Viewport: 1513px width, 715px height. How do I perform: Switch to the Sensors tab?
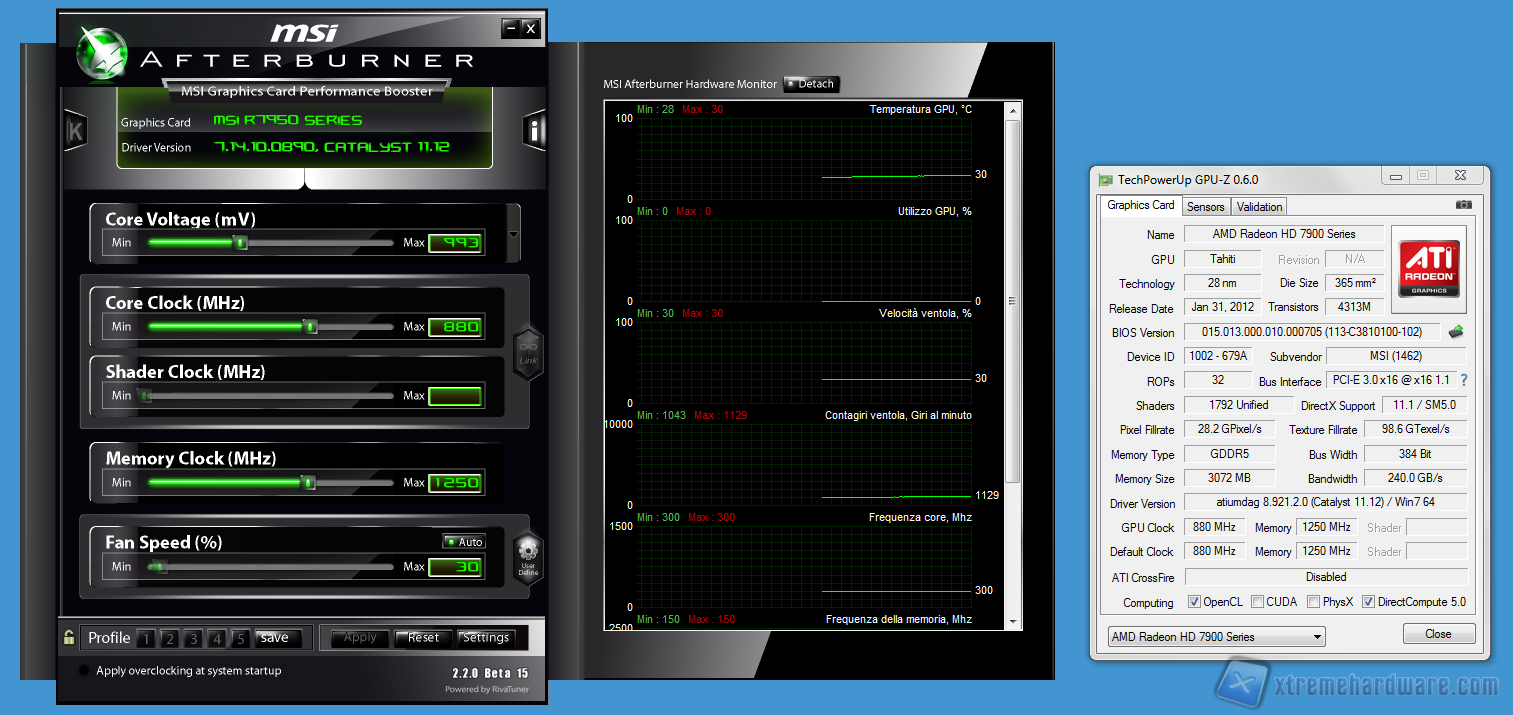pos(1205,207)
